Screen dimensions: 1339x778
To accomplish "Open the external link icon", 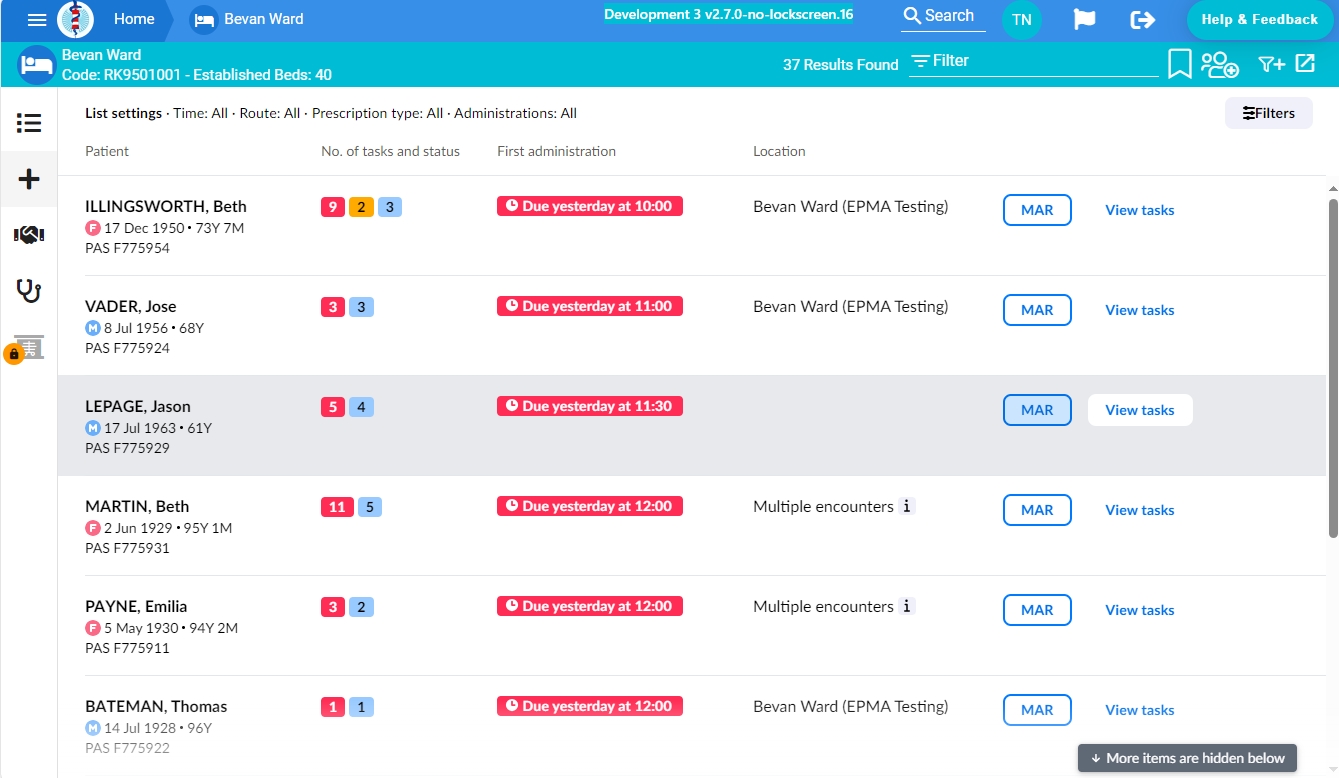I will tap(1305, 63).
